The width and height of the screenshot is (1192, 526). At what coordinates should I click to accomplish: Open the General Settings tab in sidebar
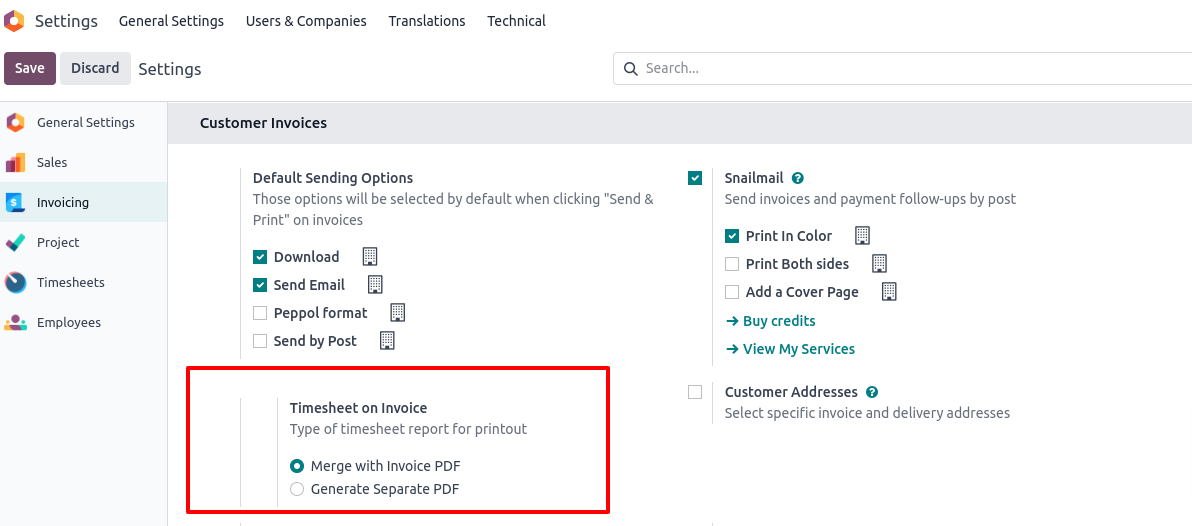click(x=85, y=123)
